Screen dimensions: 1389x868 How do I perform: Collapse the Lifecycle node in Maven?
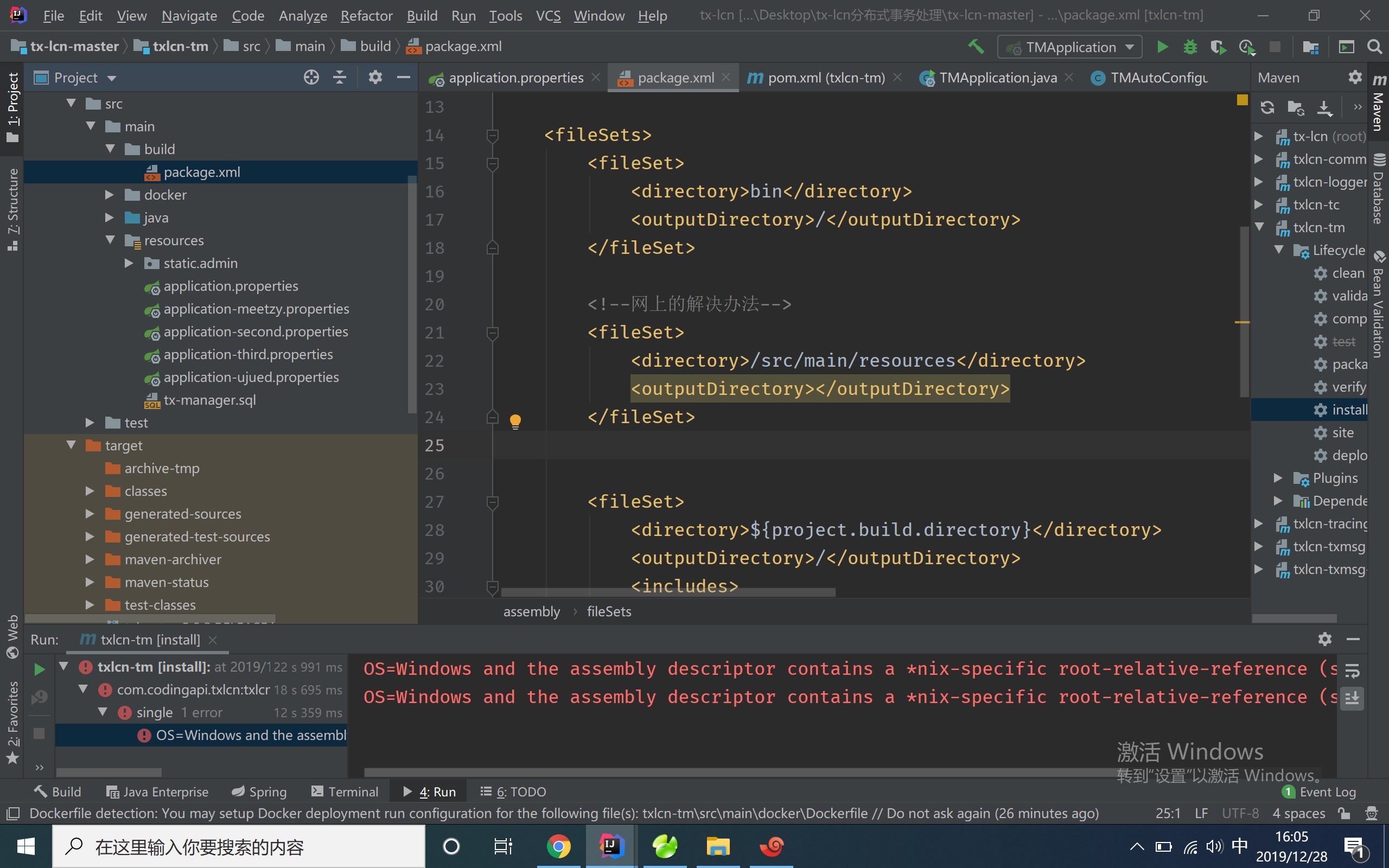(x=1279, y=250)
